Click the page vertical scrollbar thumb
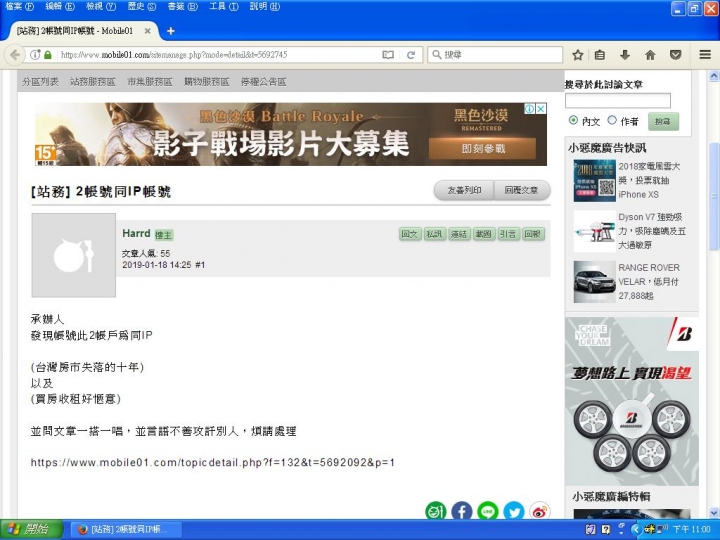 coord(714,197)
